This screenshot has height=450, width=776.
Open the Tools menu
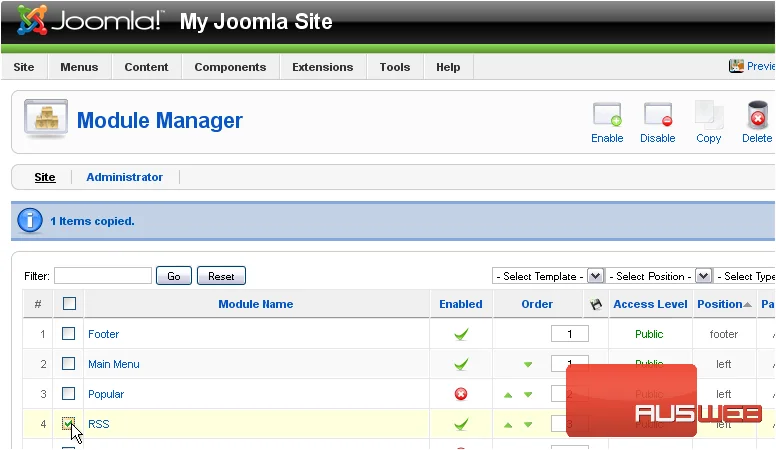click(x=395, y=67)
